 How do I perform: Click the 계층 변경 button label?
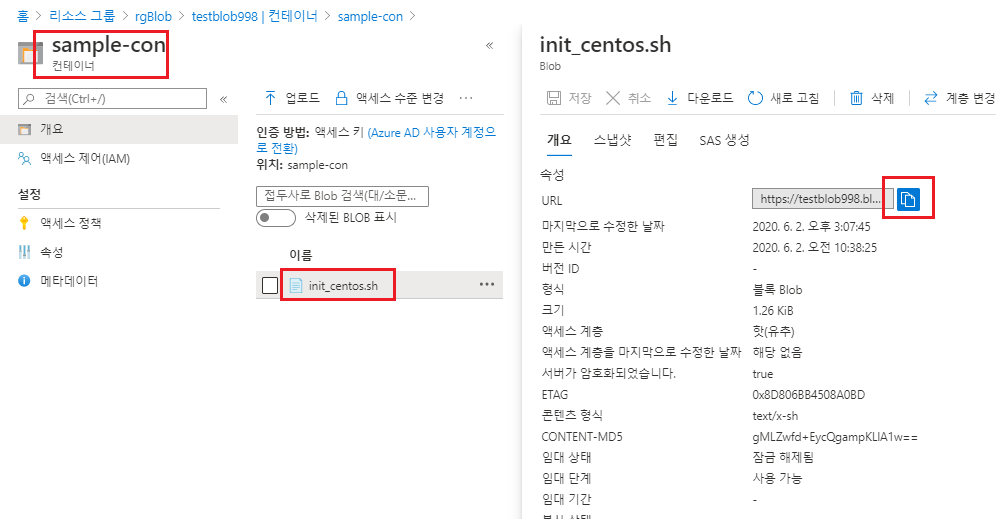971,98
